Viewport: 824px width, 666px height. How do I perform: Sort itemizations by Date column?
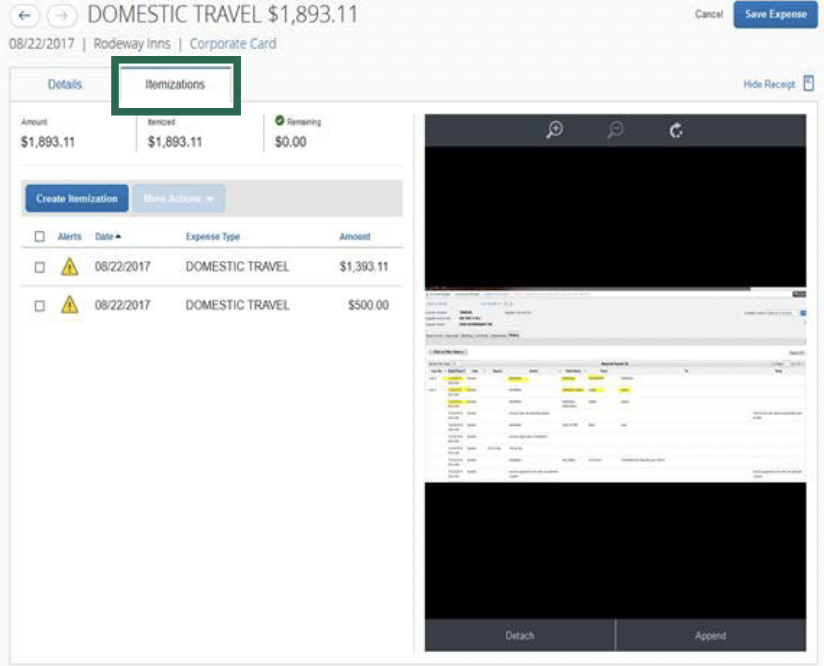click(103, 237)
